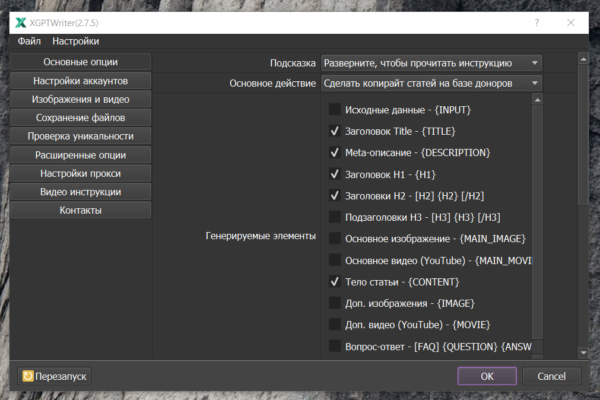600x400 pixels.
Task: Click the Cancel button
Action: (x=551, y=376)
